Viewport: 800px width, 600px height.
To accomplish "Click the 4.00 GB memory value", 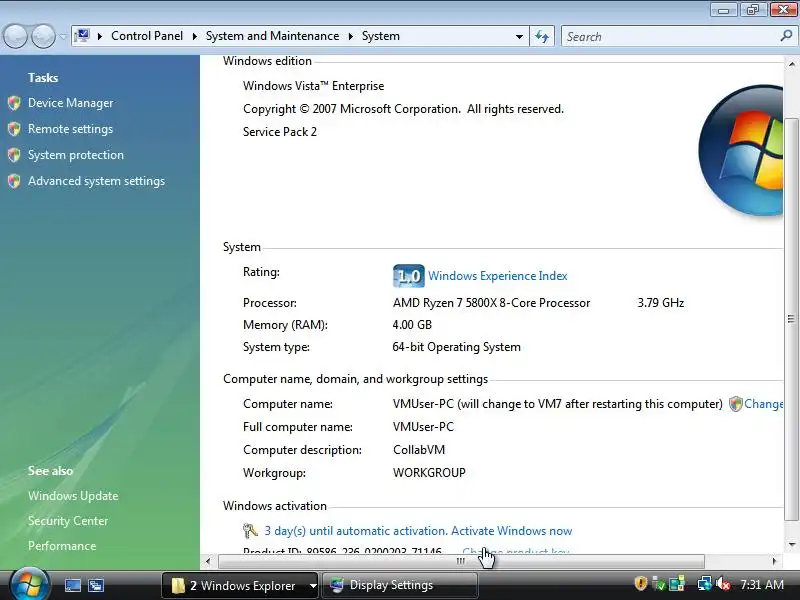I will click(x=412, y=325).
